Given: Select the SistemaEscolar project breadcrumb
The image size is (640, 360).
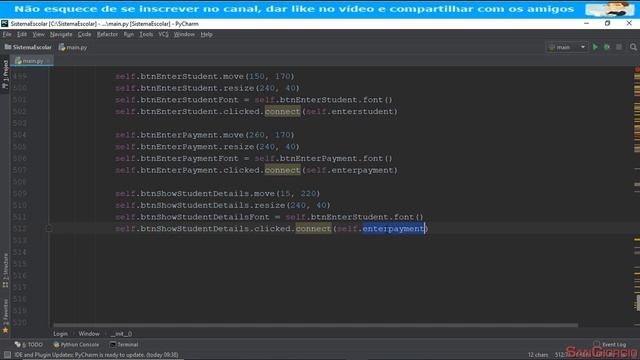Looking at the screenshot, I should point(28,47).
